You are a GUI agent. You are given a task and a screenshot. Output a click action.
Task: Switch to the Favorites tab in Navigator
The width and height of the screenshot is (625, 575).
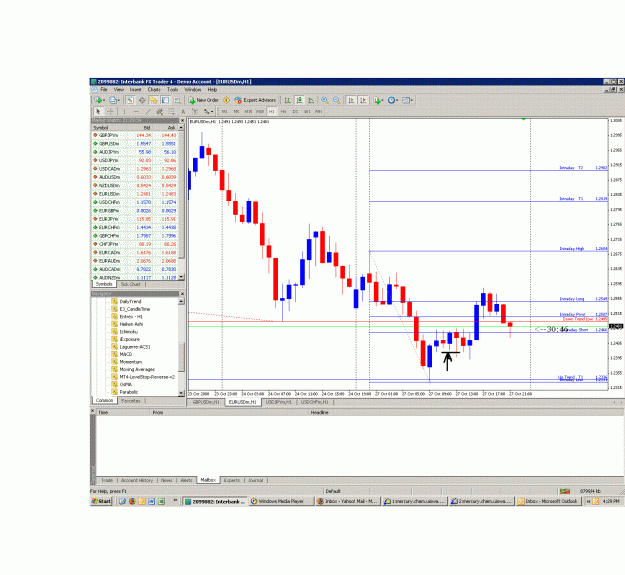(131, 400)
